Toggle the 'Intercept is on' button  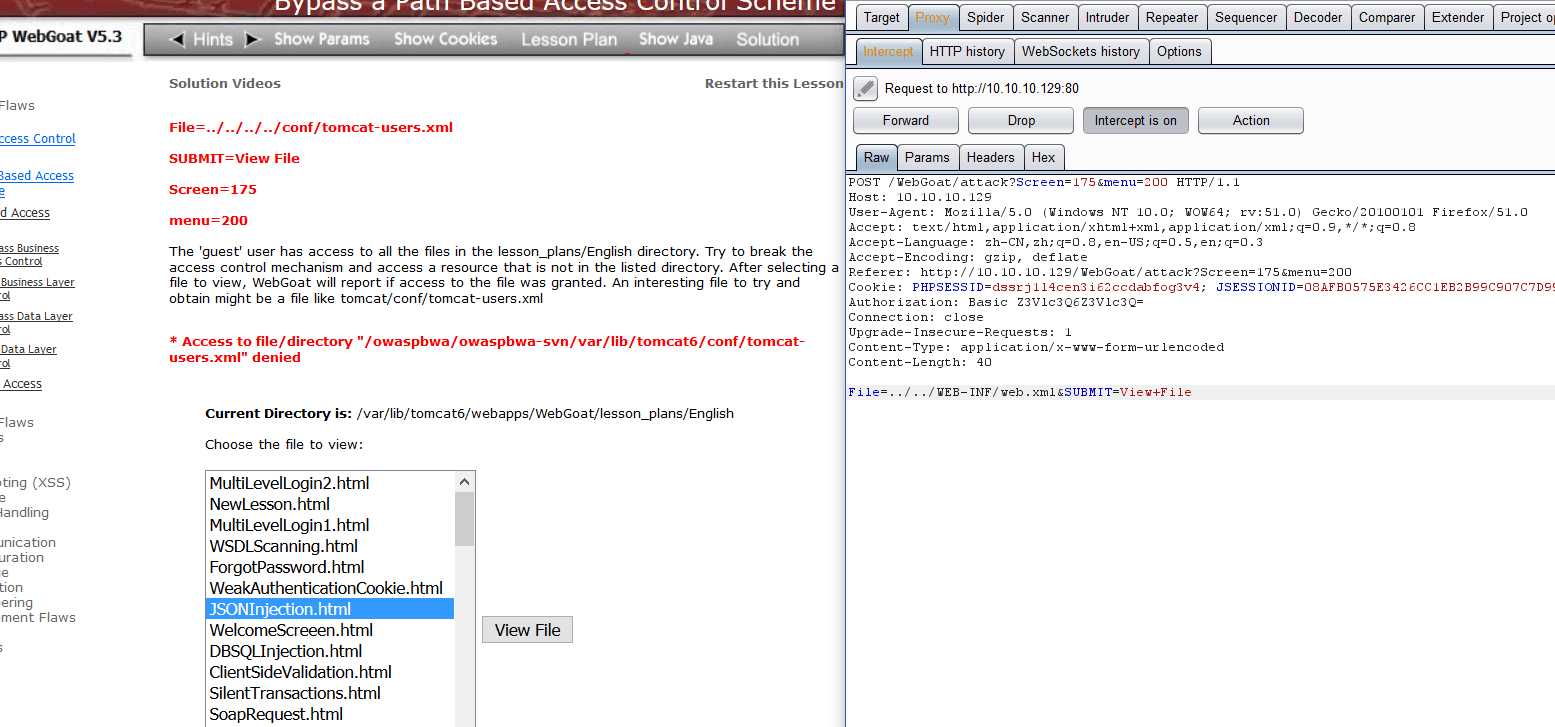pyautogui.click(x=1135, y=121)
